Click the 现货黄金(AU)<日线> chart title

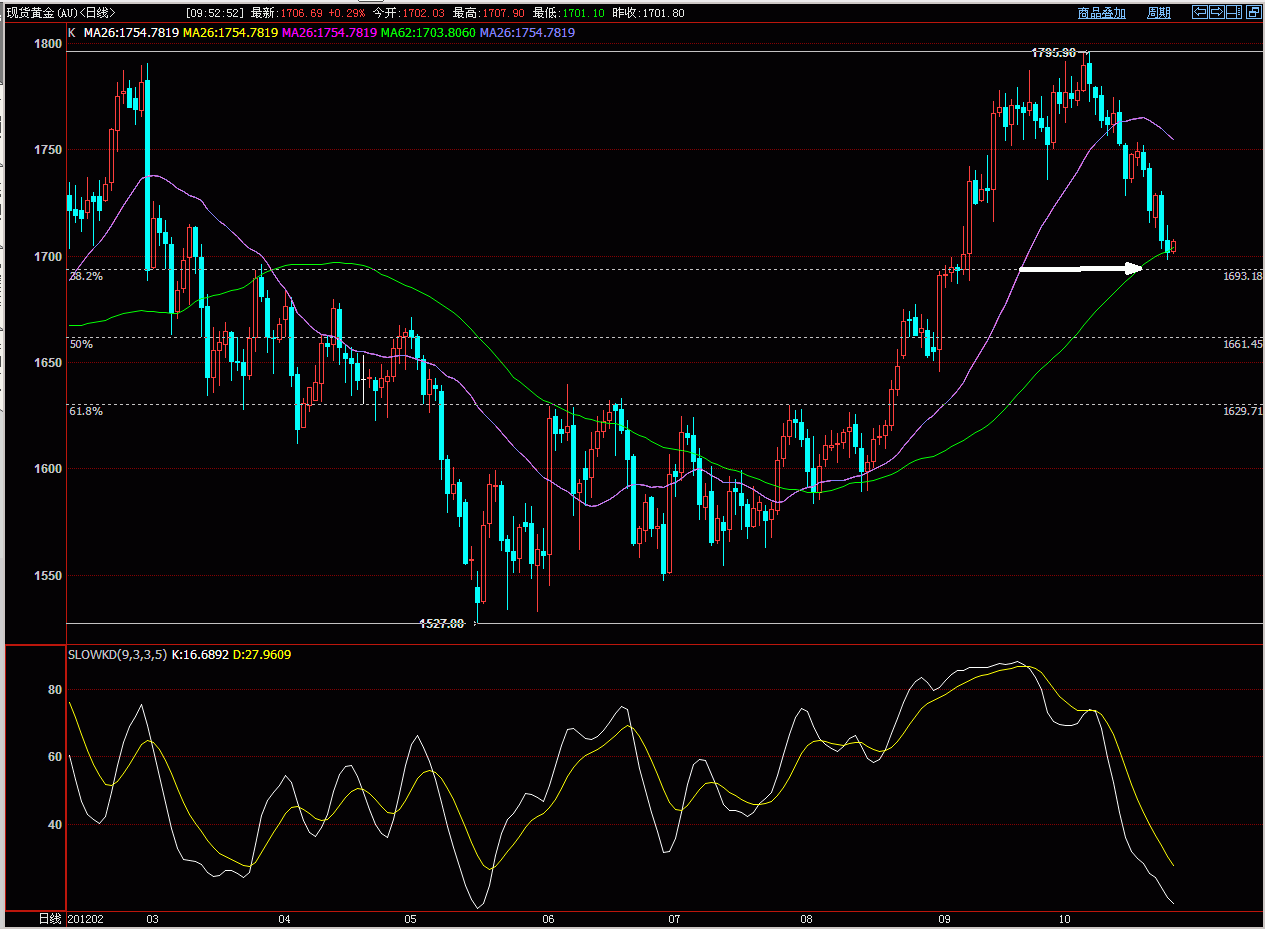click(61, 13)
